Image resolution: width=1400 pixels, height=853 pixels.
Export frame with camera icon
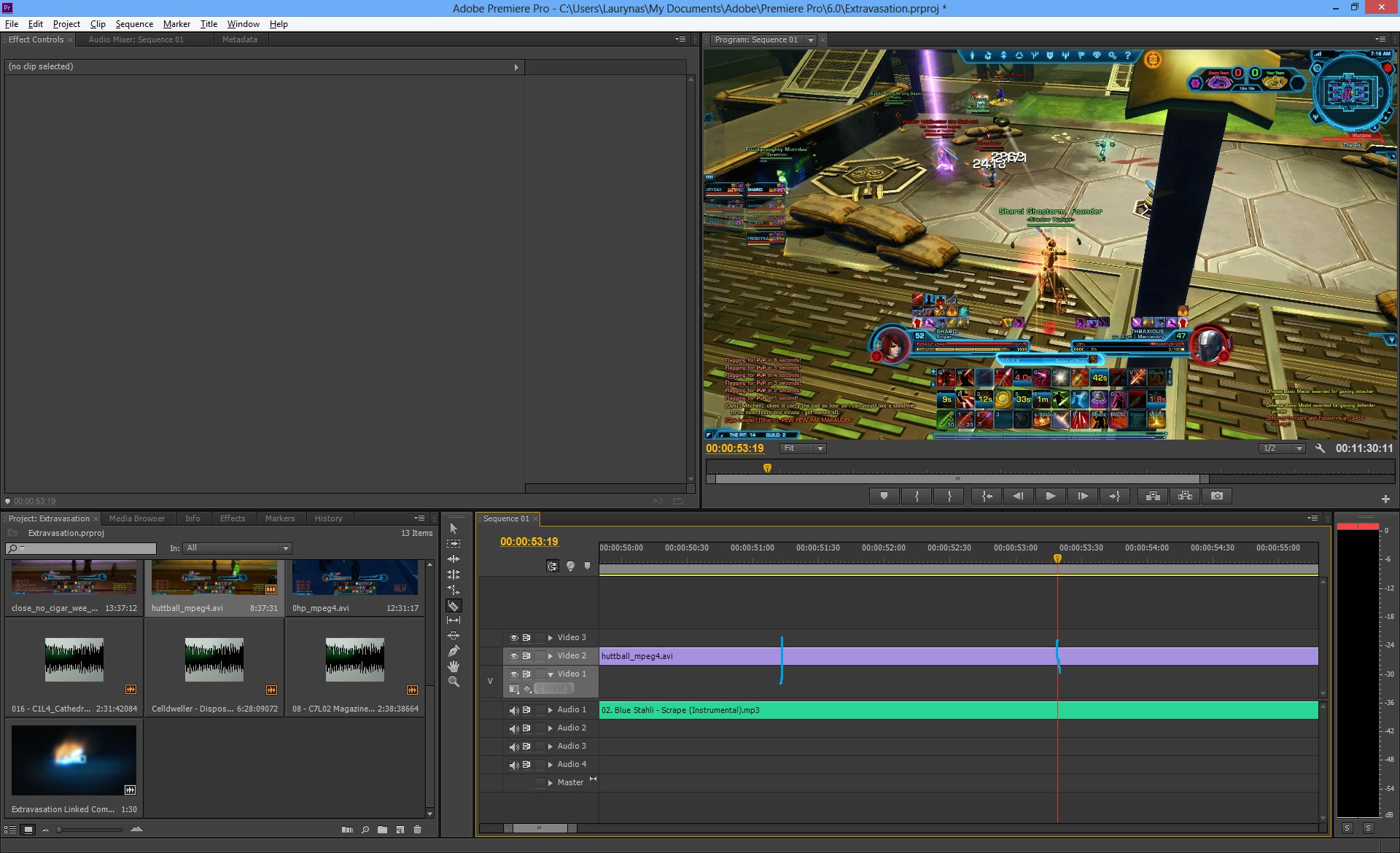pos(1217,496)
